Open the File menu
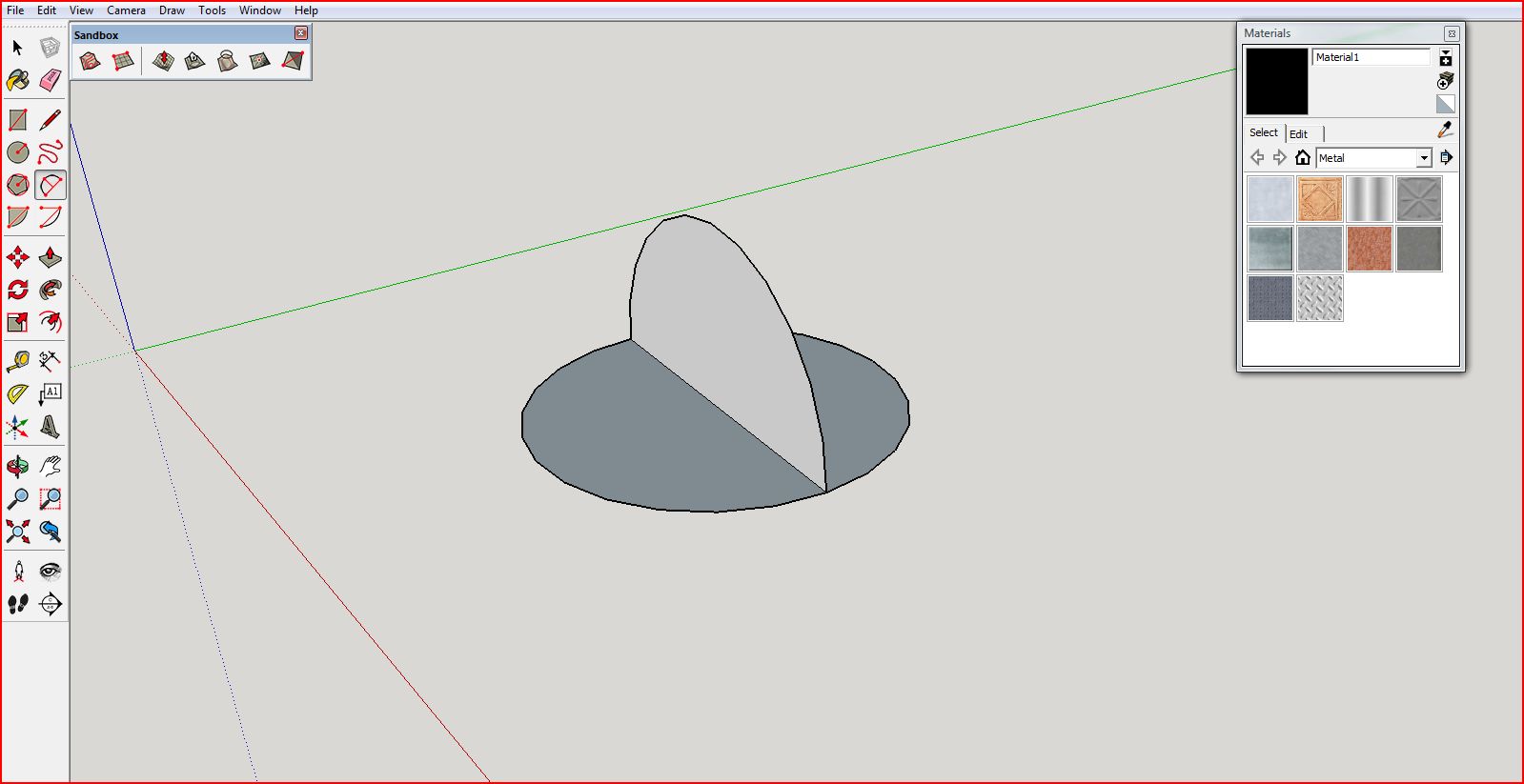The width and height of the screenshot is (1524, 784). 15,10
